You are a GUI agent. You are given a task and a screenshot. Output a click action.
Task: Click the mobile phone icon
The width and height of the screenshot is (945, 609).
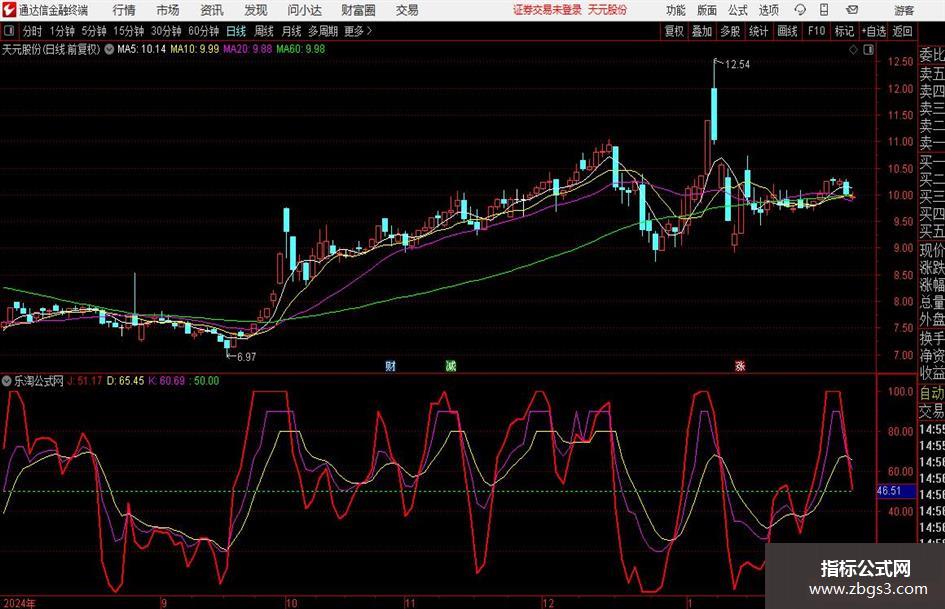coord(824,10)
